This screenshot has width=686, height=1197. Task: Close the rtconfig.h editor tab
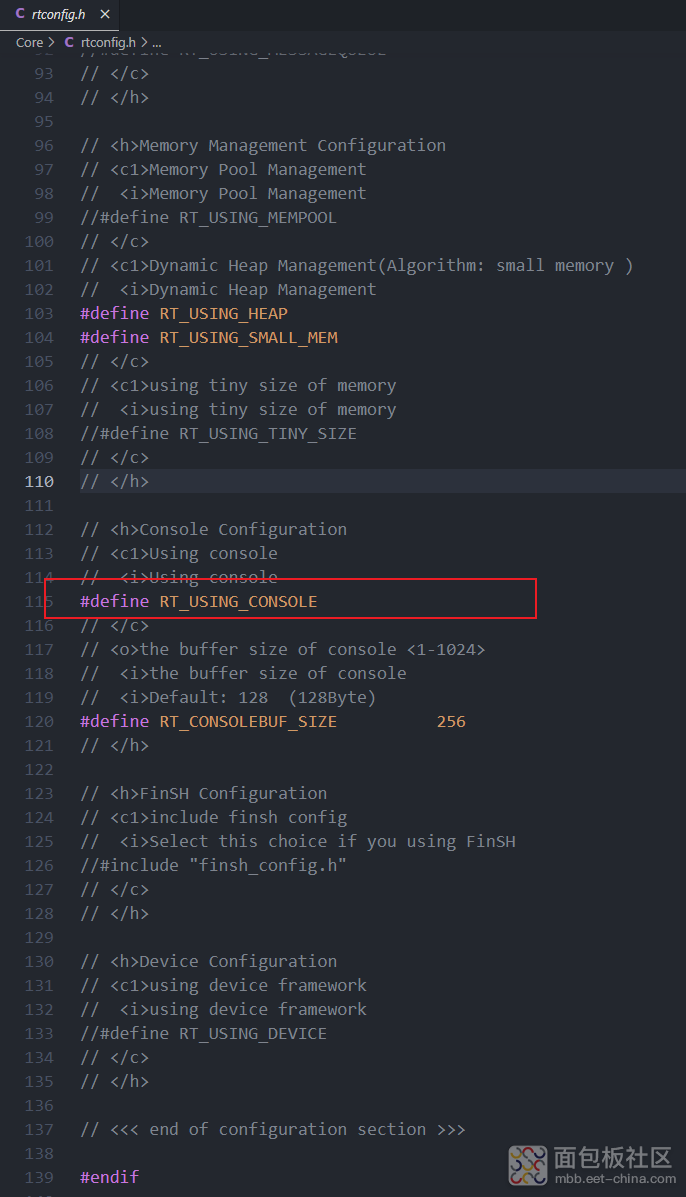click(105, 15)
